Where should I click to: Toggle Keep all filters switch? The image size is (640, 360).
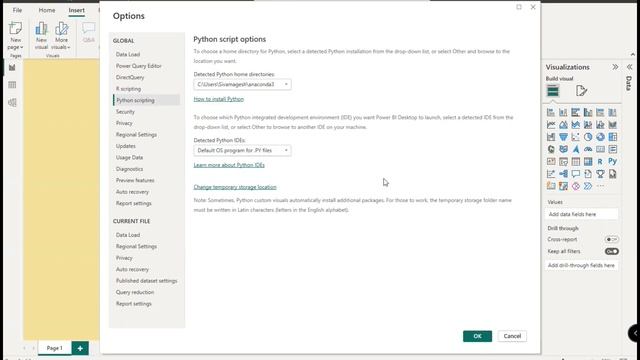click(611, 251)
